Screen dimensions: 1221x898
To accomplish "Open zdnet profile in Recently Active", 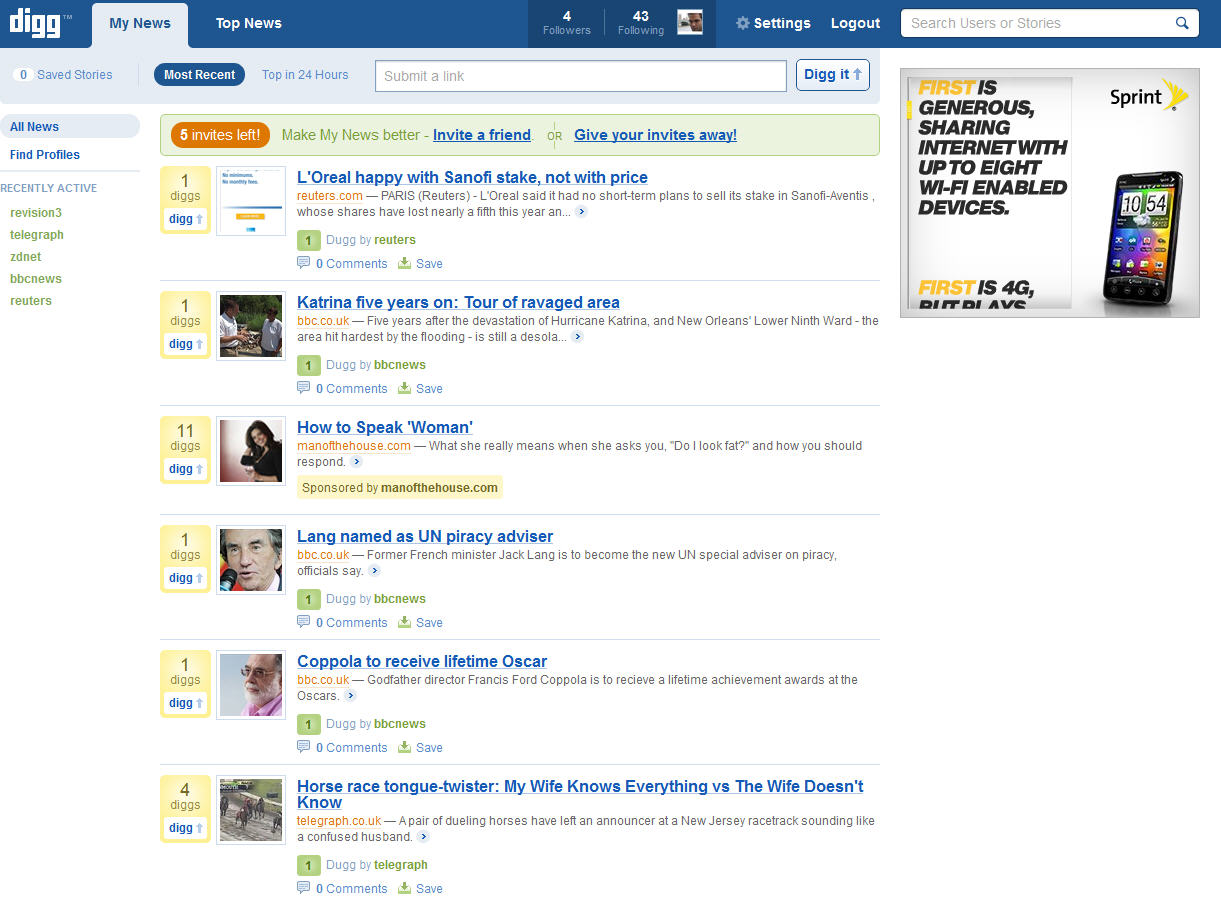I will (26, 257).
